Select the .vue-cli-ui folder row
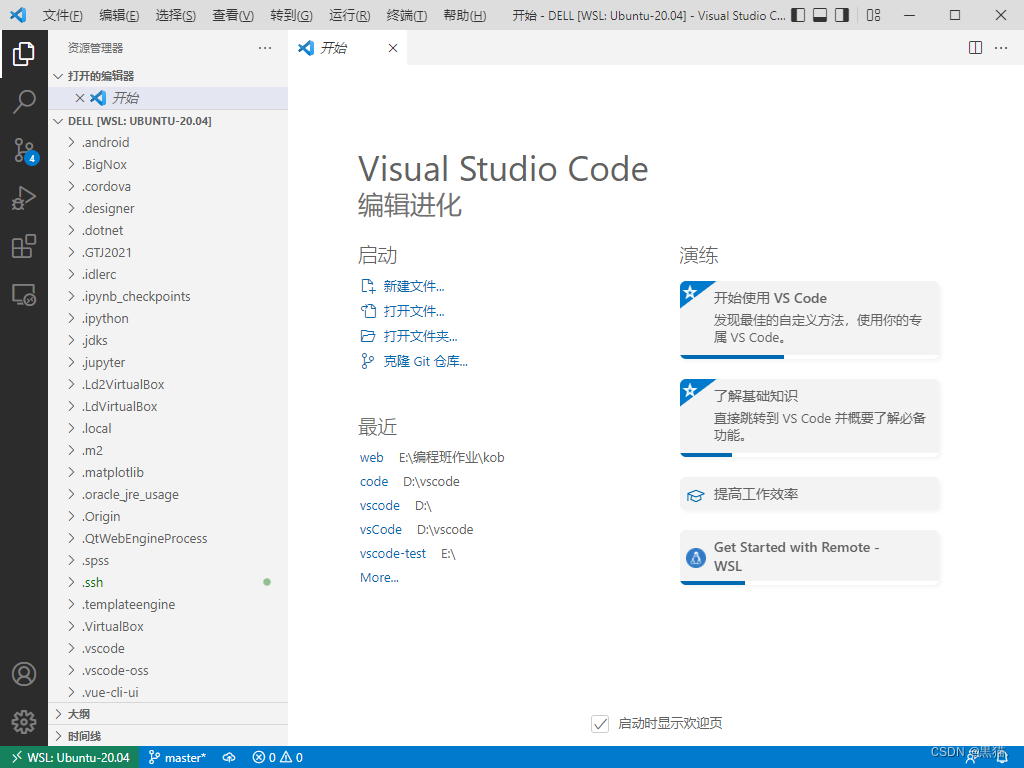Screen dimensions: 1024x768 tap(168, 692)
